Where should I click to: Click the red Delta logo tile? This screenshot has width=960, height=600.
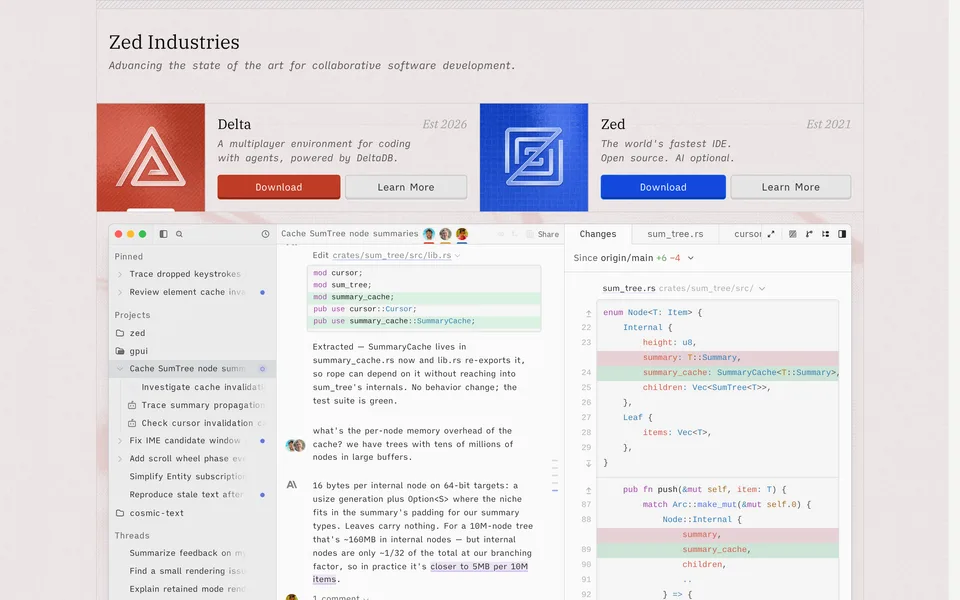[151, 157]
